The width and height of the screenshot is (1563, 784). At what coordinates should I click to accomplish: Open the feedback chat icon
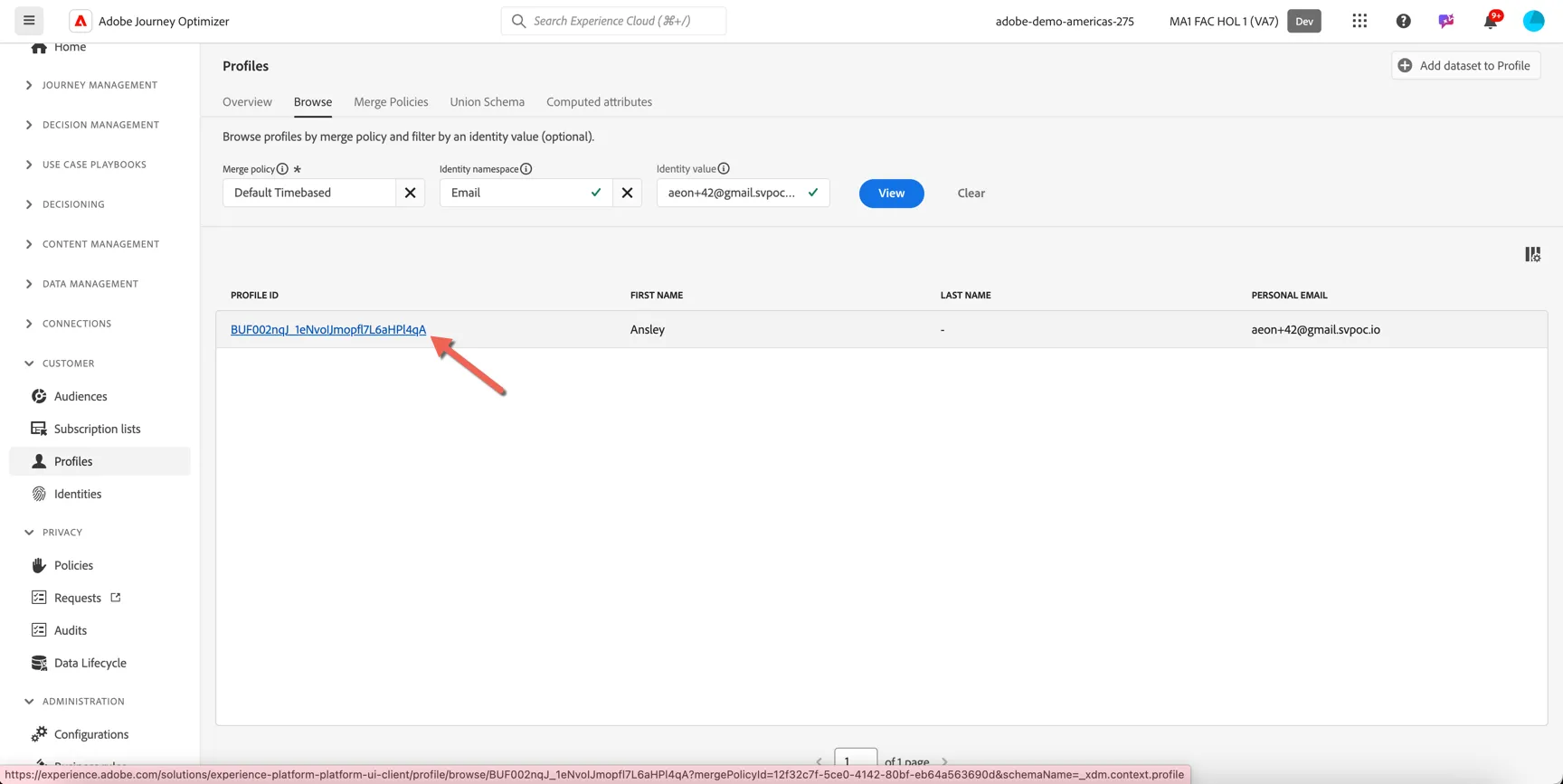pyautogui.click(x=1446, y=21)
